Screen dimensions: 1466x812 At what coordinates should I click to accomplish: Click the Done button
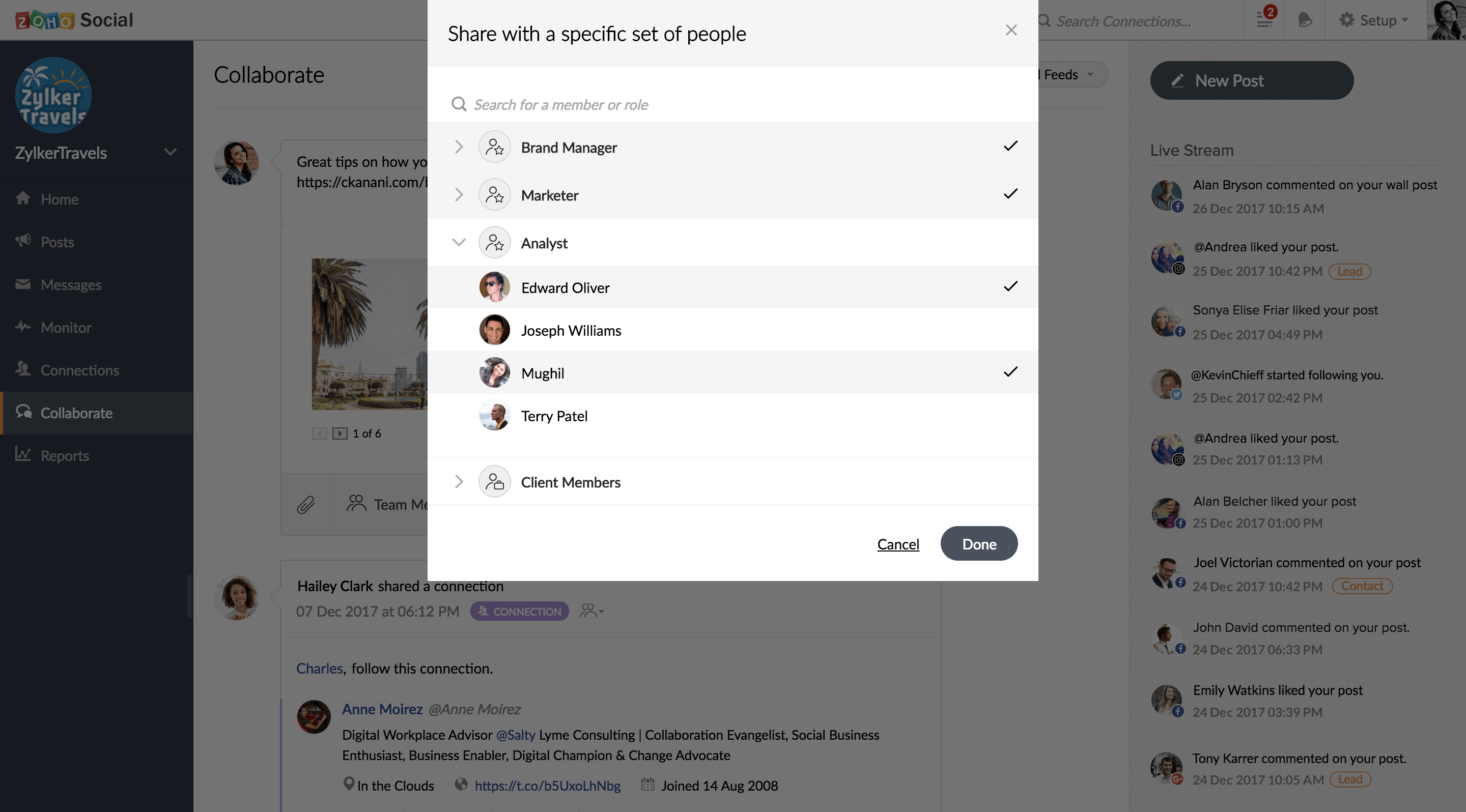979,543
